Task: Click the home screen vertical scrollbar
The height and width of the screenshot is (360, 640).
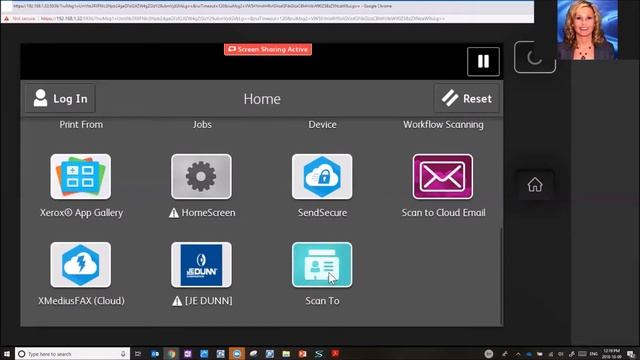Action: (x=501, y=276)
